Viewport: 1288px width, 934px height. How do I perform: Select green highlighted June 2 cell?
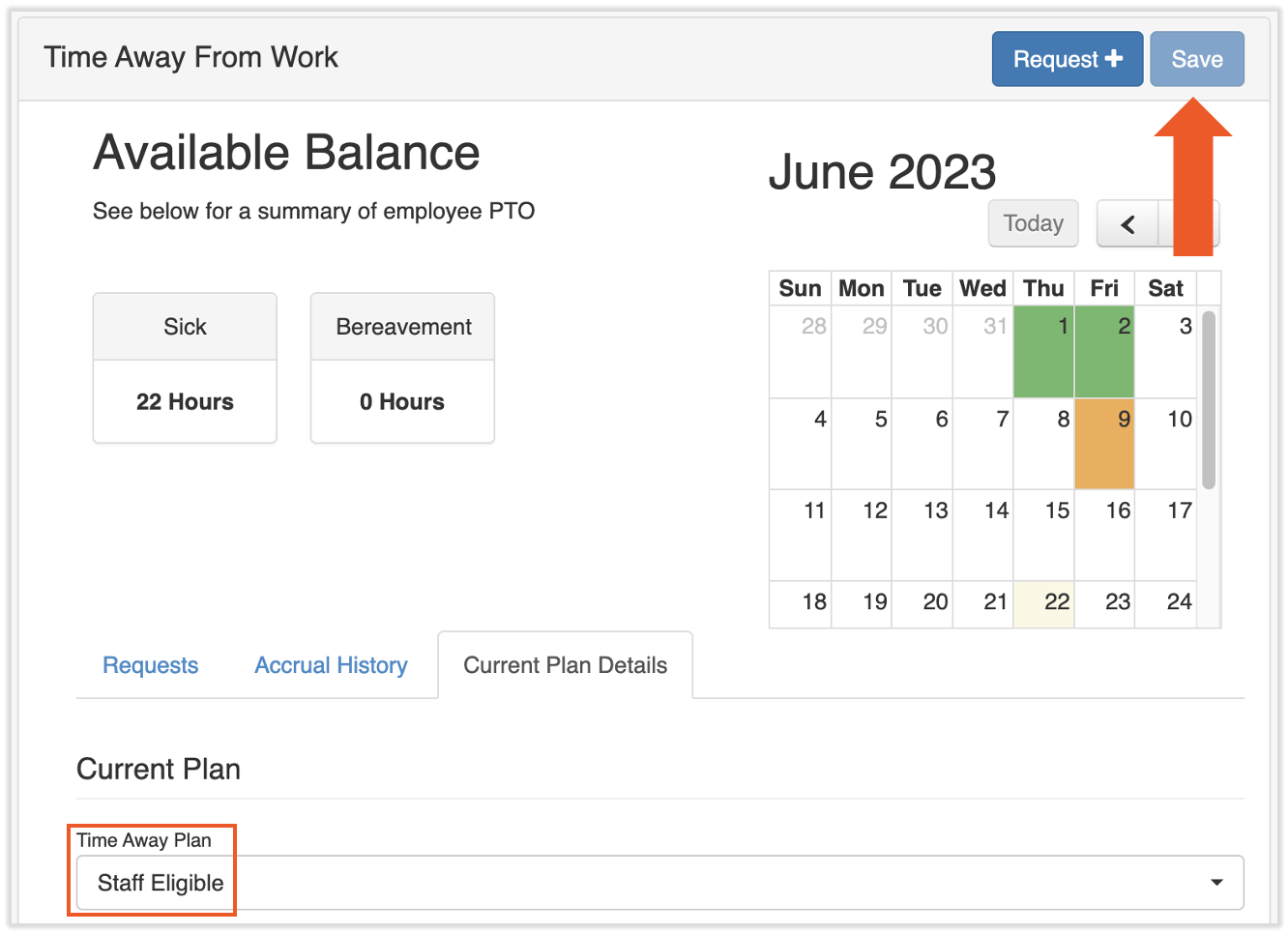tap(1104, 353)
